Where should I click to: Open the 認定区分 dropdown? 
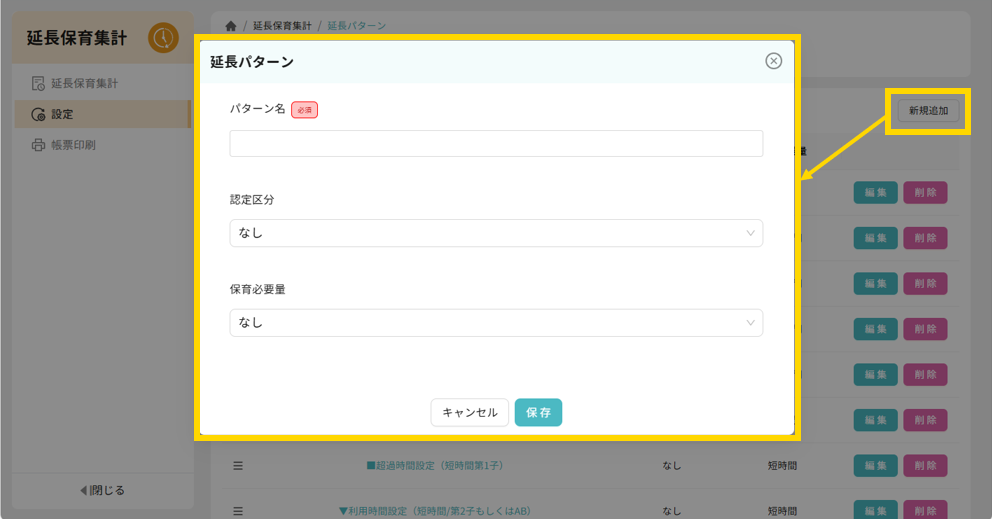(495, 233)
